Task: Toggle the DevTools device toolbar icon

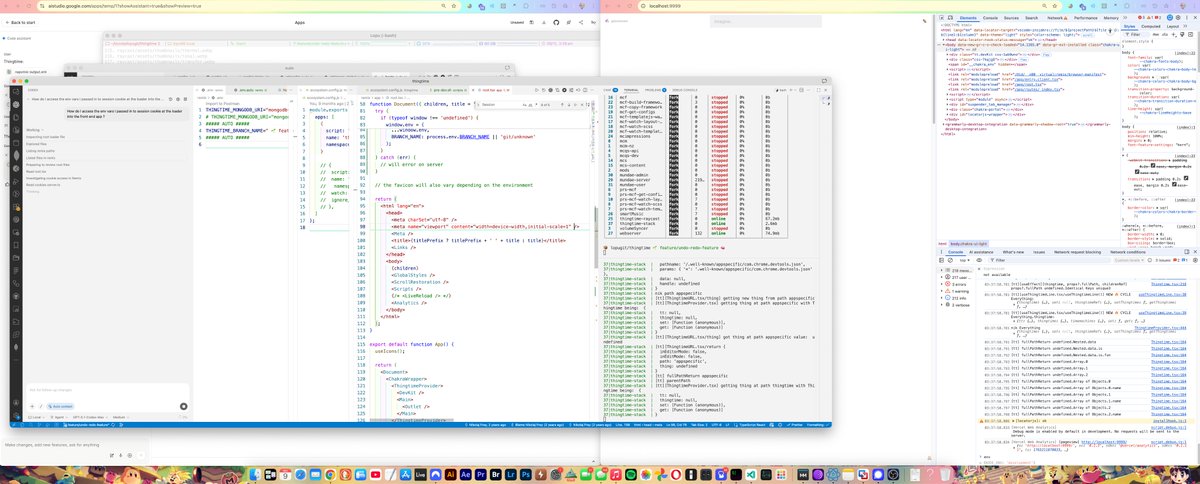Action: click(x=950, y=18)
